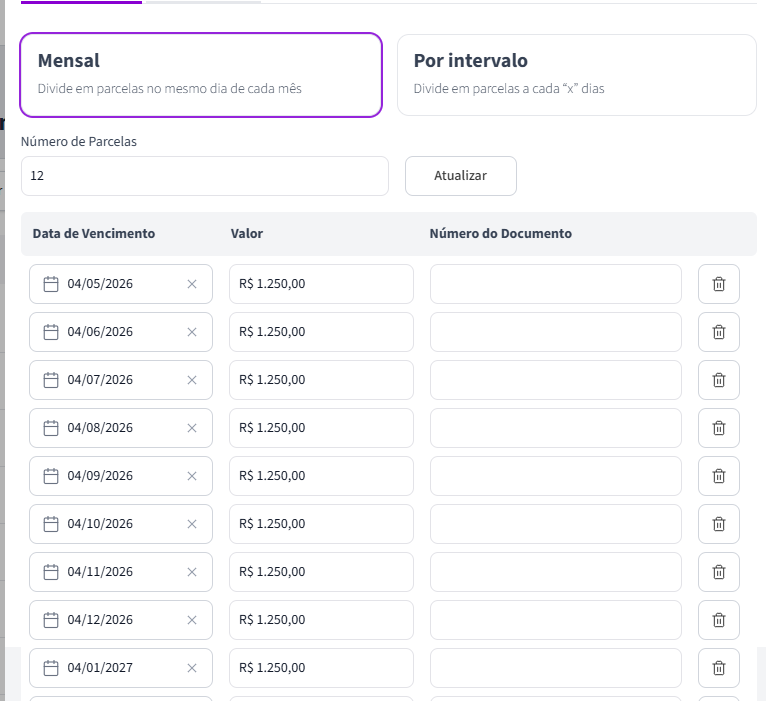Click the Número do Documento column header

tap(501, 234)
